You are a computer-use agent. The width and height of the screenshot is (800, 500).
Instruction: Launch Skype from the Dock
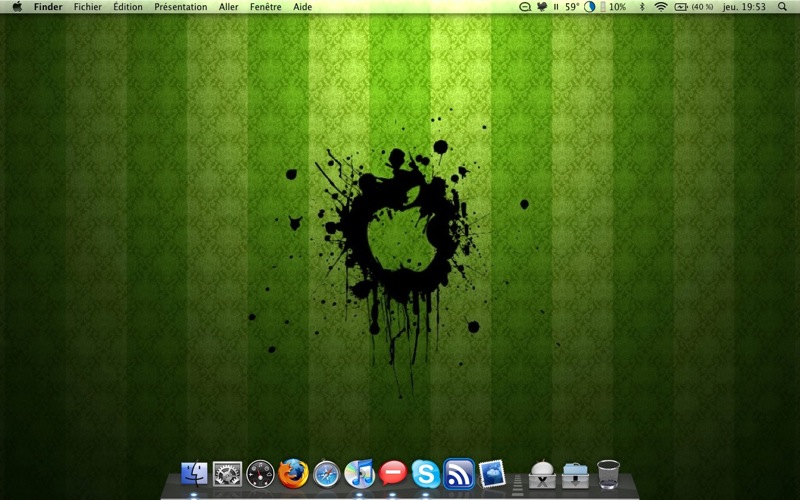(x=426, y=474)
